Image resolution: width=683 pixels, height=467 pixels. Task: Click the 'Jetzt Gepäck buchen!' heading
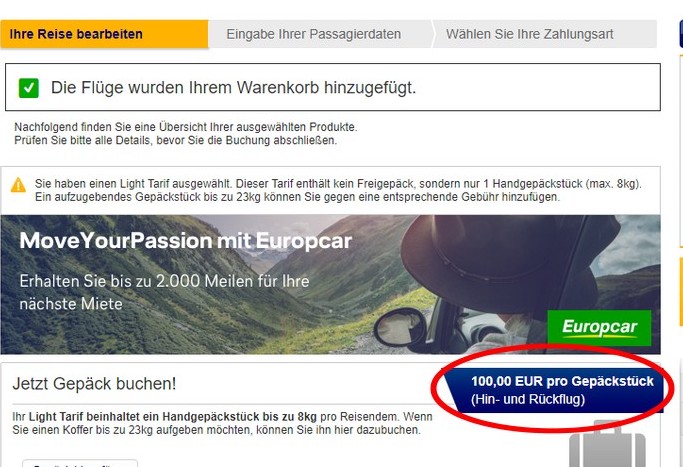tap(94, 384)
